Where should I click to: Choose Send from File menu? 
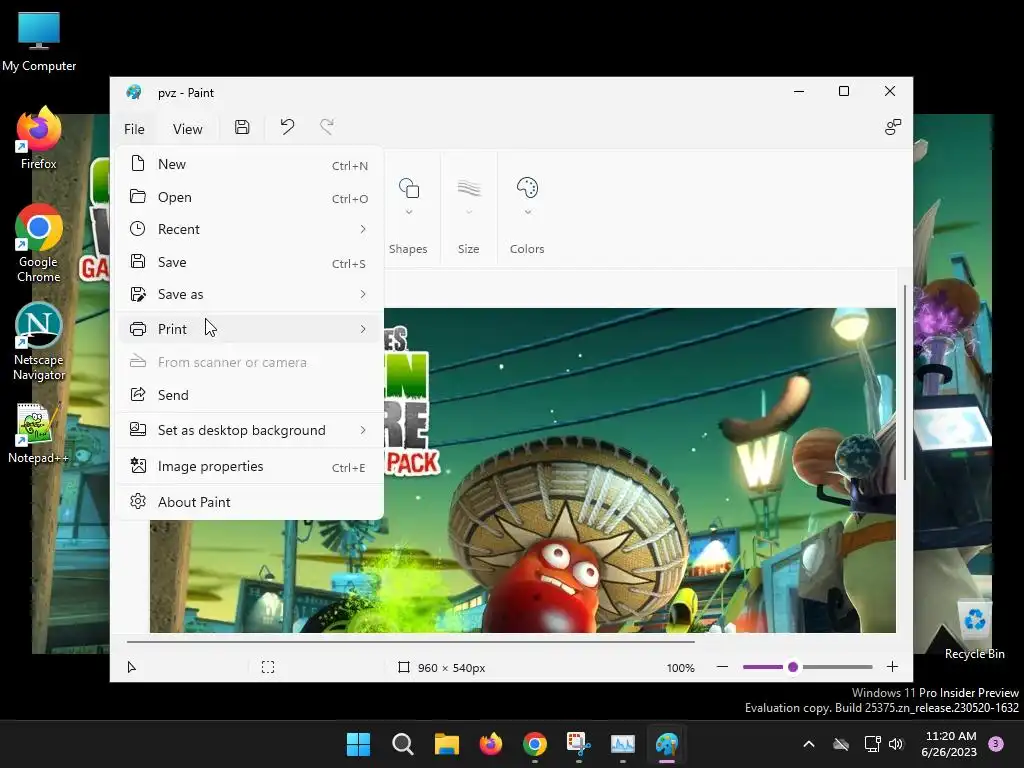pyautogui.click(x=249, y=395)
